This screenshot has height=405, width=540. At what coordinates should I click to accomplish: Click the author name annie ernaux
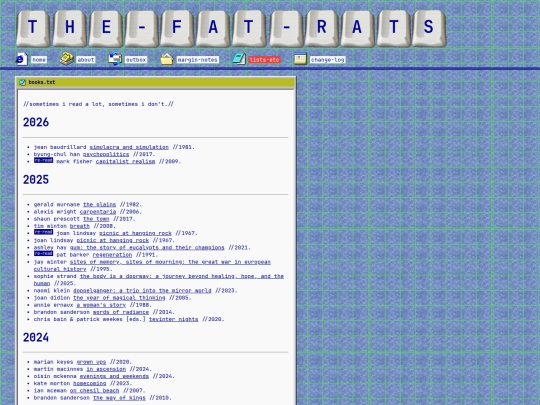coord(53,305)
